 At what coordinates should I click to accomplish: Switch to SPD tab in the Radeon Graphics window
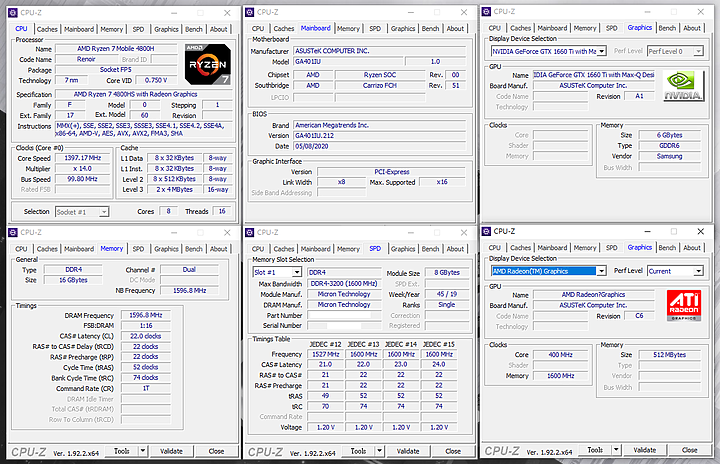[612, 248]
